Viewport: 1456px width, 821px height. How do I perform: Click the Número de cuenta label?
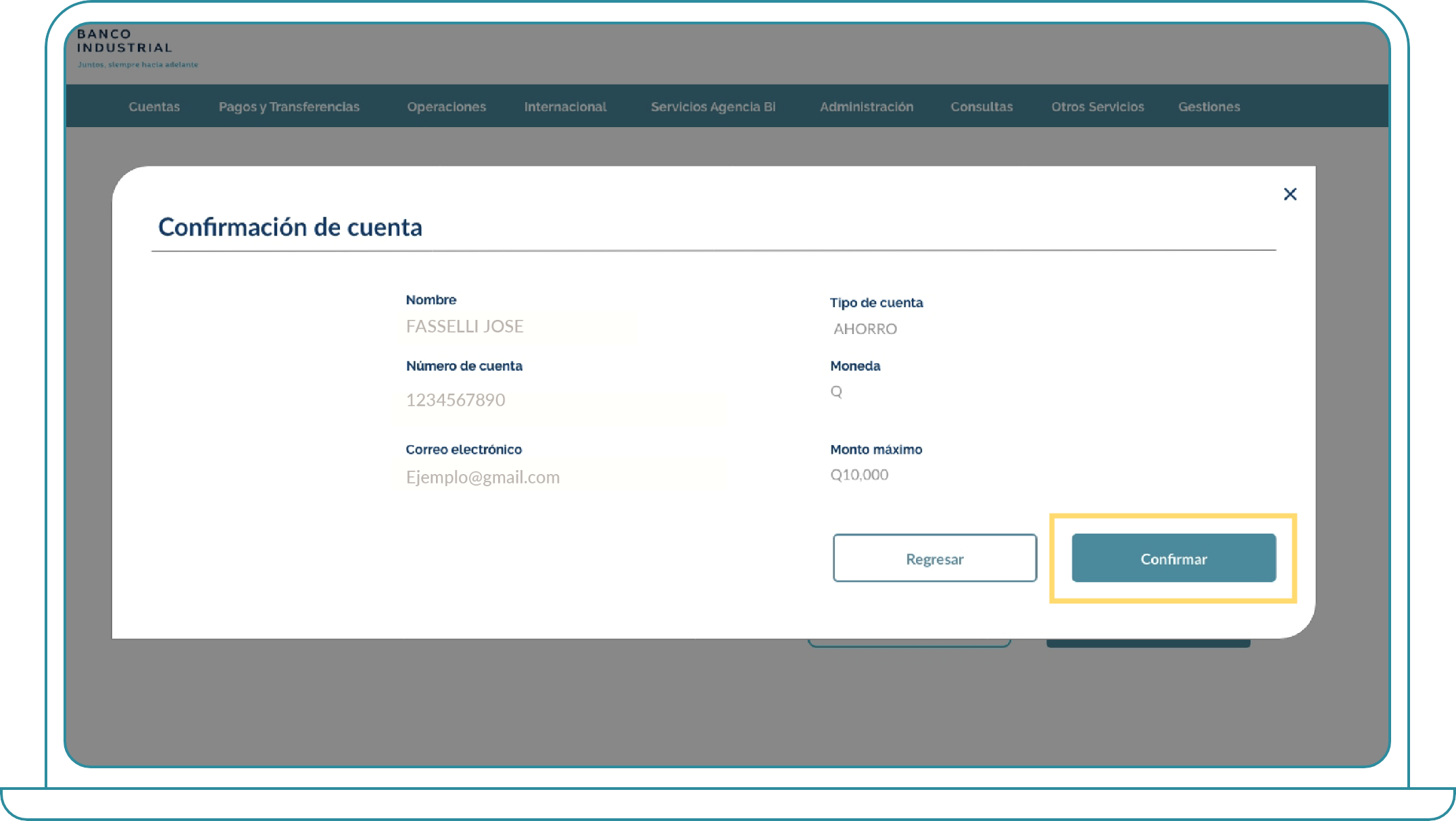click(464, 366)
